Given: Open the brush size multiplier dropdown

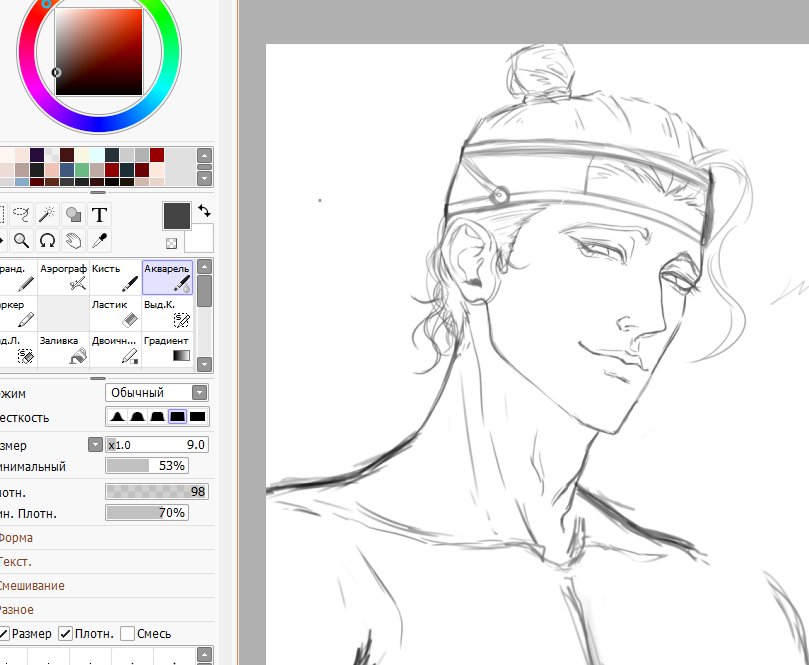Looking at the screenshot, I should (95, 445).
